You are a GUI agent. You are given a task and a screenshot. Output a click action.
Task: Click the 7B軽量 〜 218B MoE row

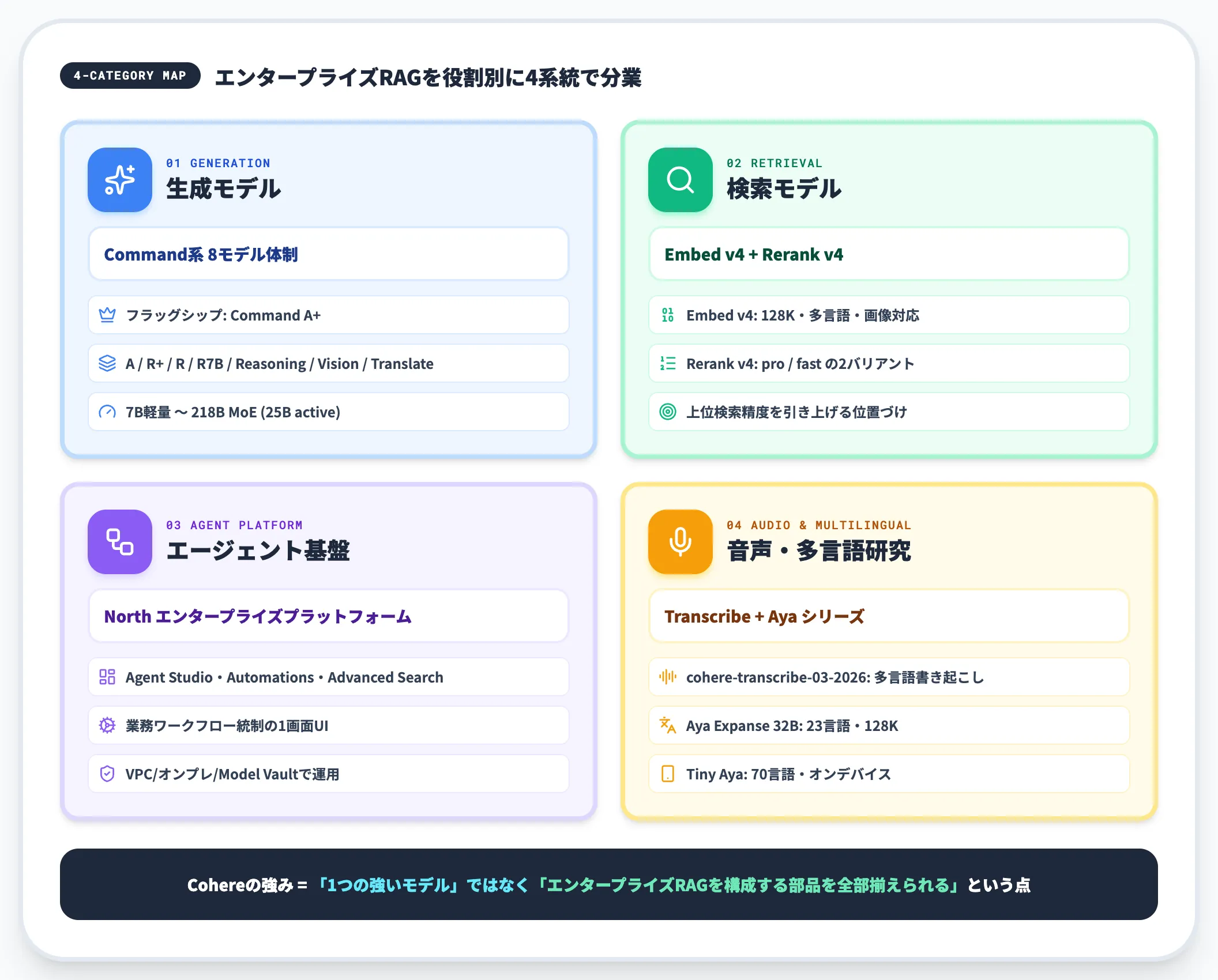pyautogui.click(x=329, y=412)
